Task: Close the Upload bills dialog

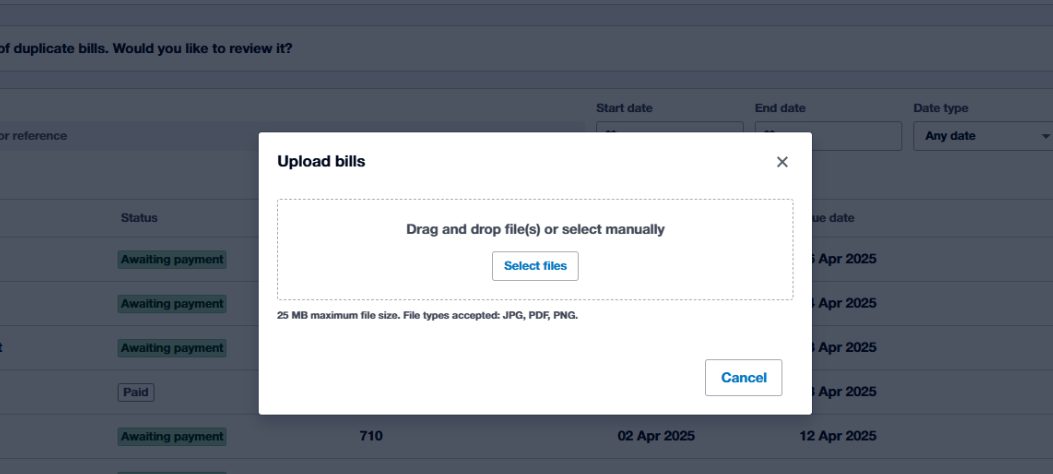Action: (x=782, y=162)
